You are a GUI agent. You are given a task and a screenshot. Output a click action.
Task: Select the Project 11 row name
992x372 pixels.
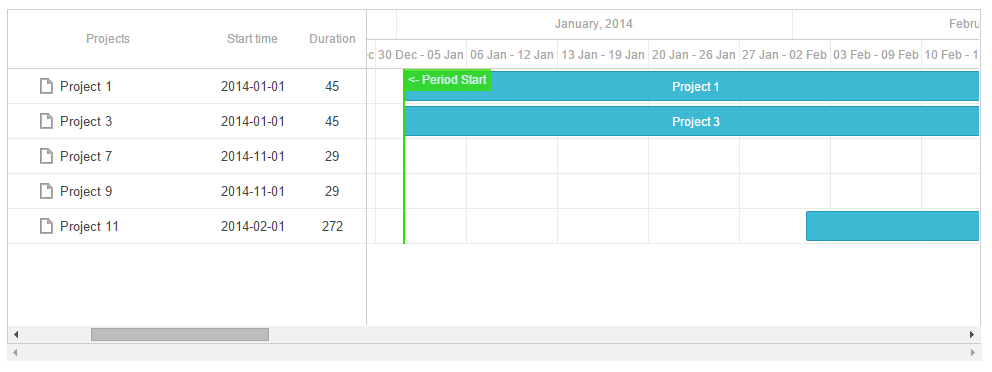point(89,226)
